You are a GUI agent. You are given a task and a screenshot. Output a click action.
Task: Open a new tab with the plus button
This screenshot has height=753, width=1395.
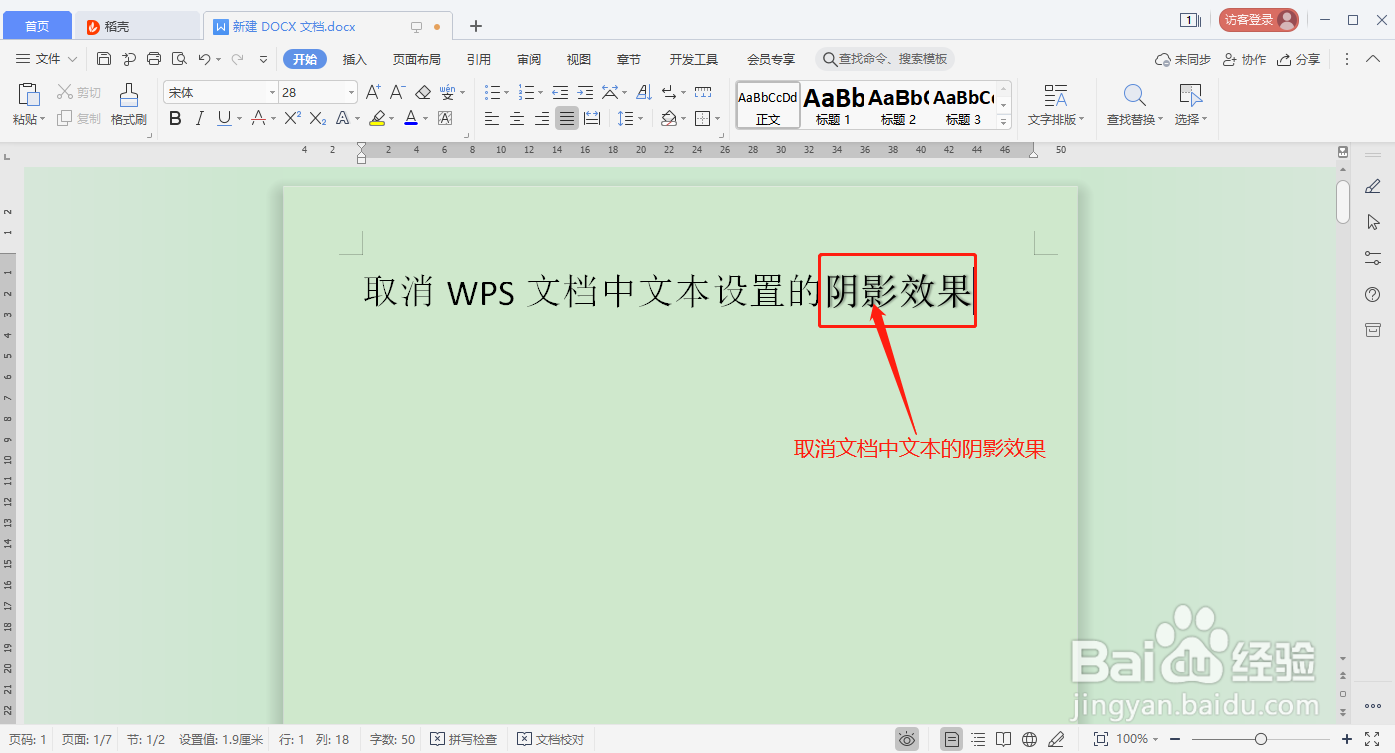pyautogui.click(x=476, y=26)
